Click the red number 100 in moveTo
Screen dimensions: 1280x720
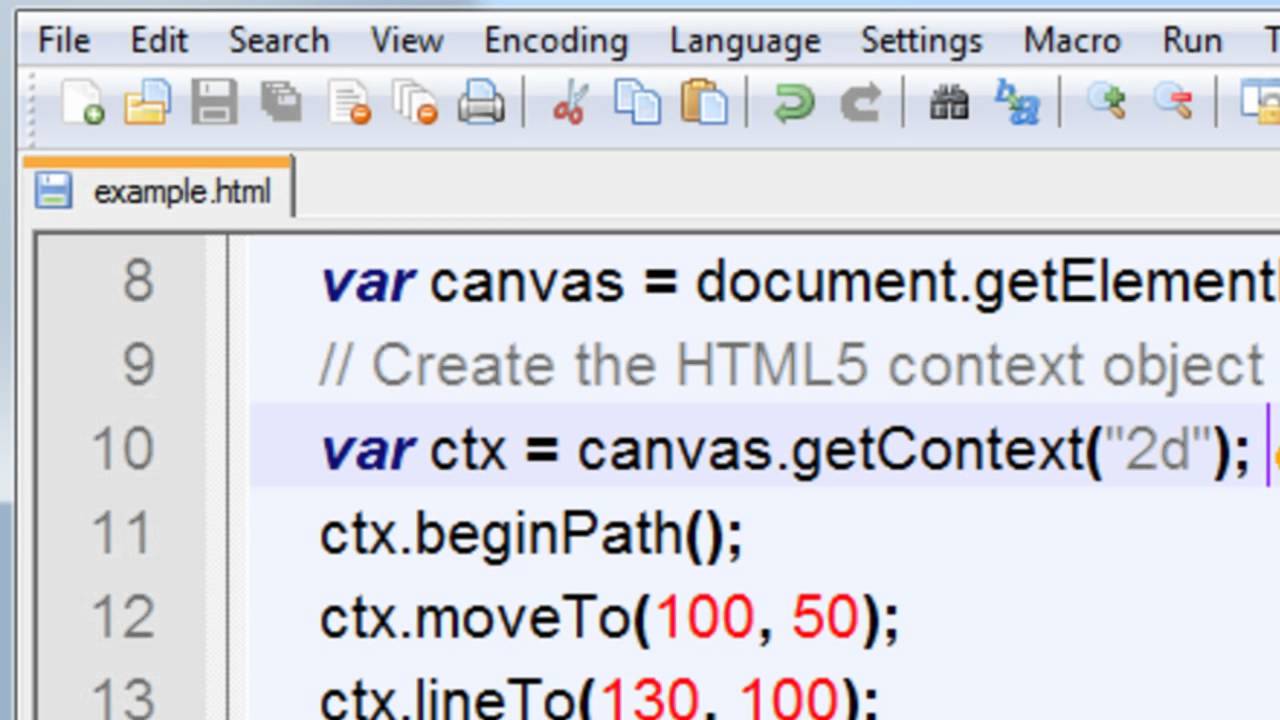point(704,619)
